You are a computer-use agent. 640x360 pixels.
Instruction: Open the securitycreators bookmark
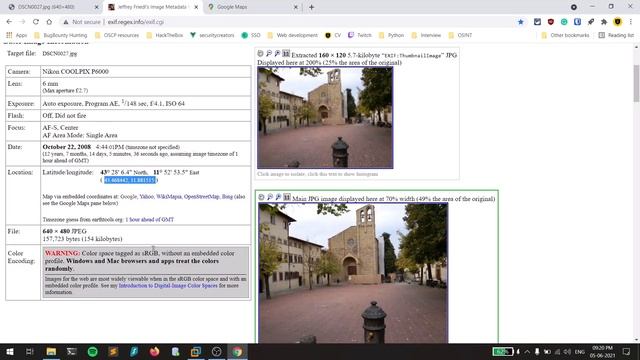[212, 35]
